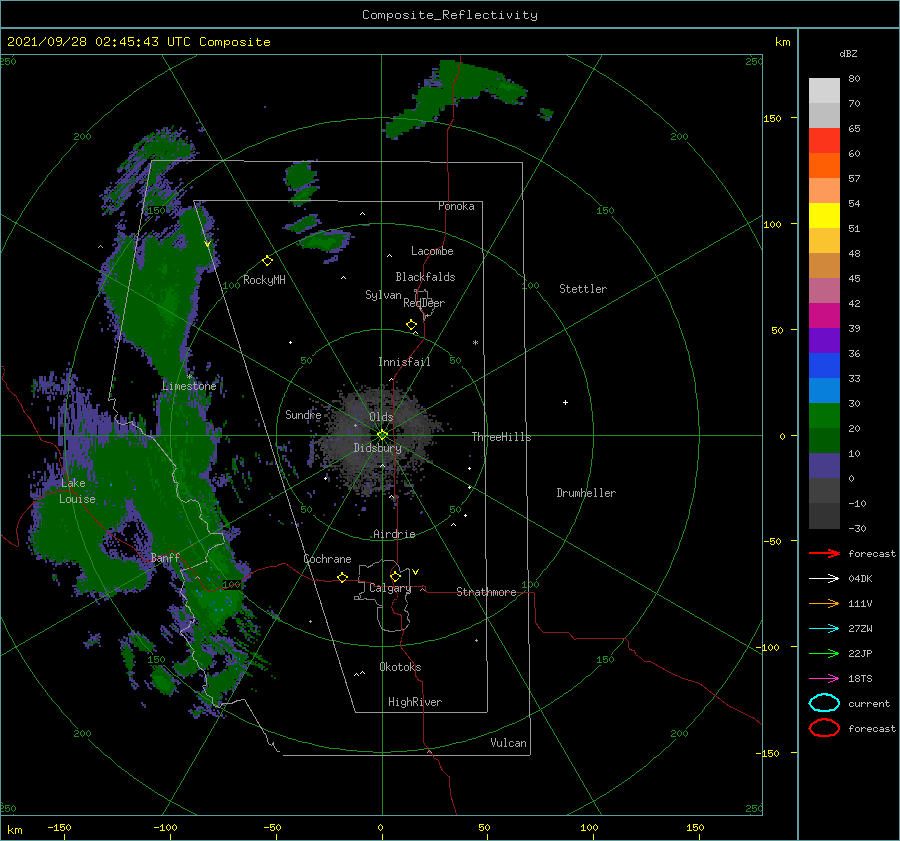
Task: Click the RedDeer city label
Action: coord(424,303)
